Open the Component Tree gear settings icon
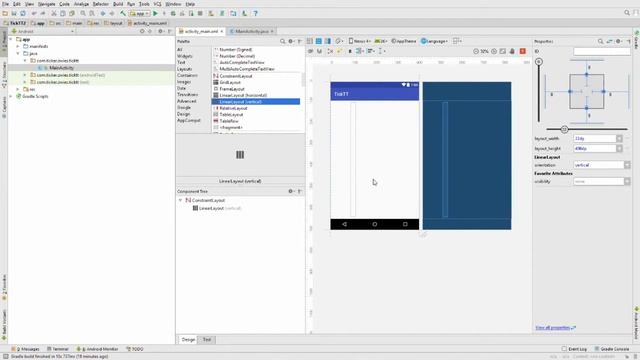Screen dimensions: 640x360 coord(291,191)
